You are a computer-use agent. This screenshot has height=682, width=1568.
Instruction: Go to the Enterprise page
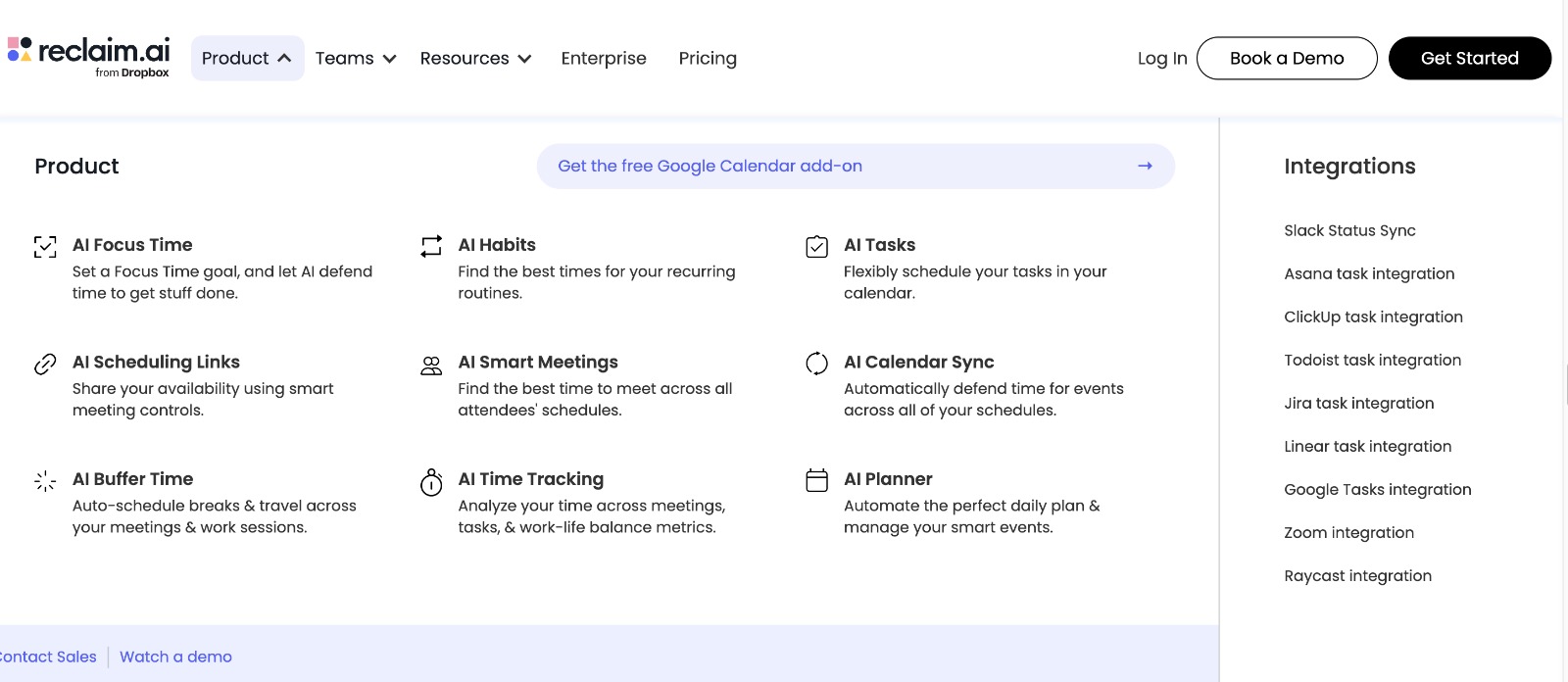(x=604, y=59)
